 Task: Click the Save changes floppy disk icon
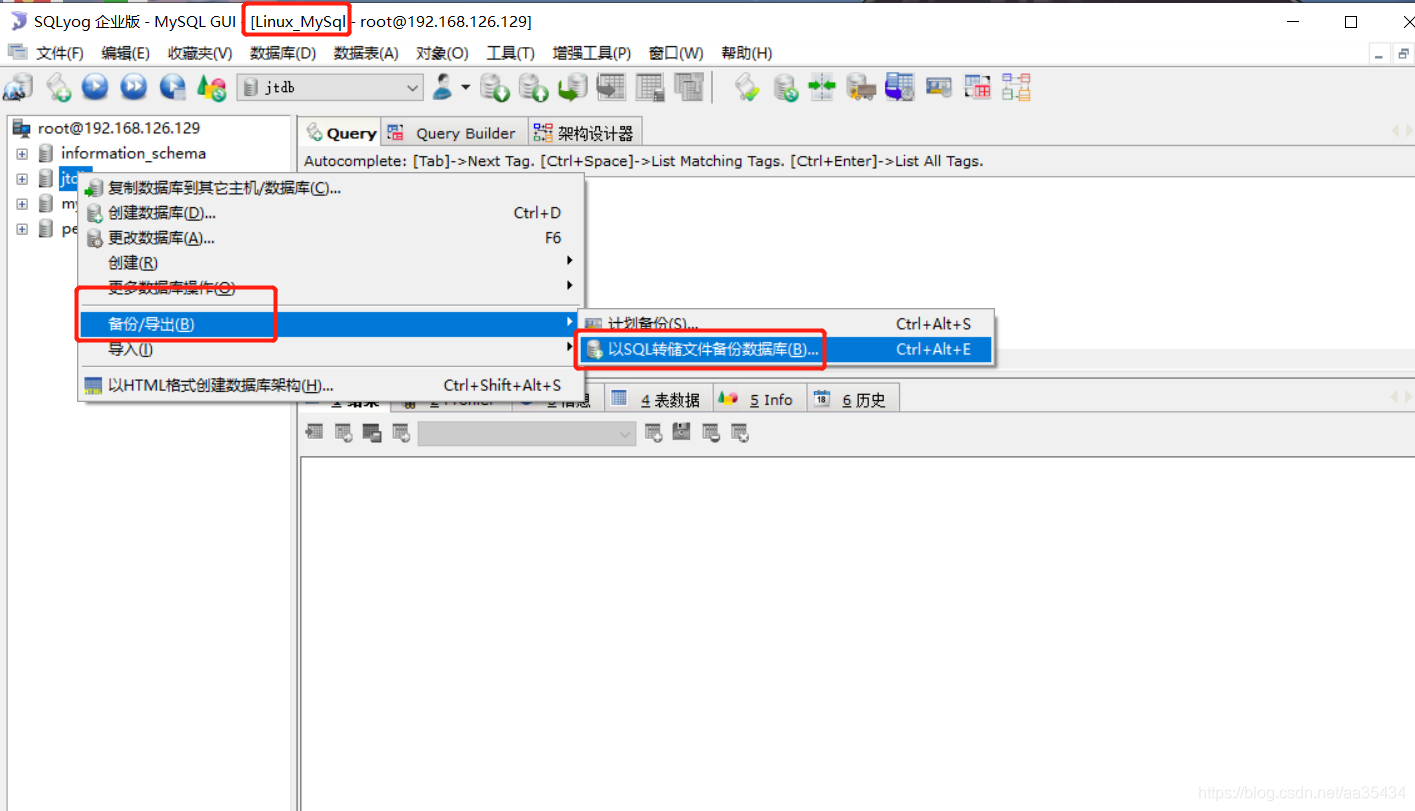[682, 433]
